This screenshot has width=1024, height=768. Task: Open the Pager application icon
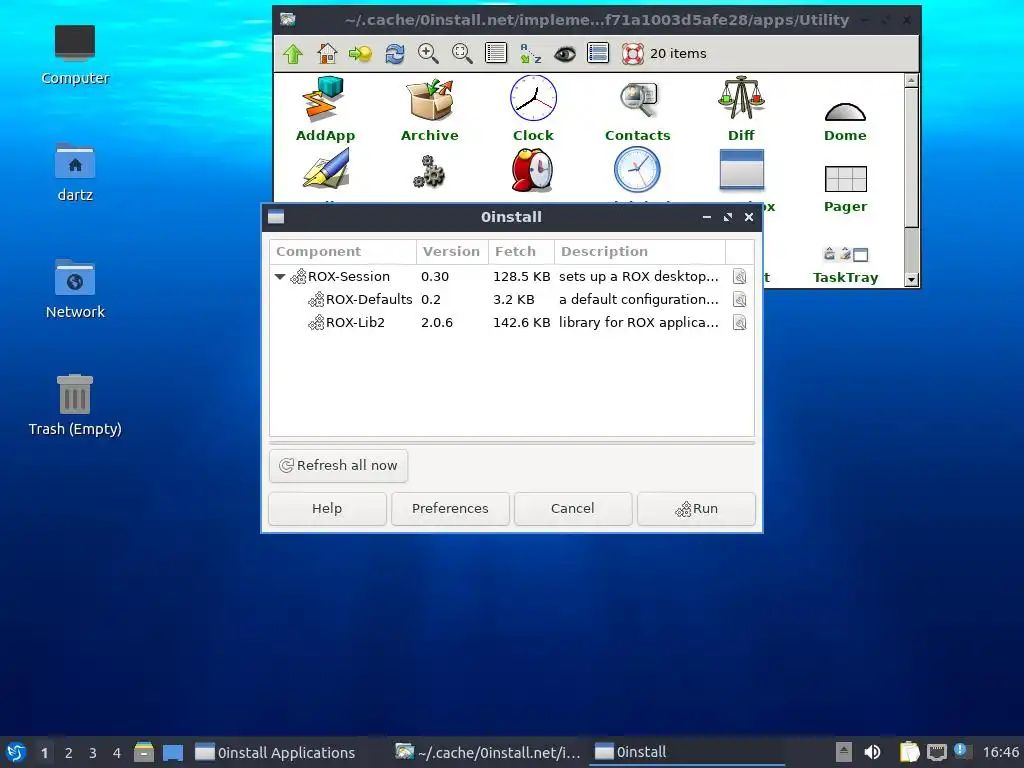tap(845, 189)
